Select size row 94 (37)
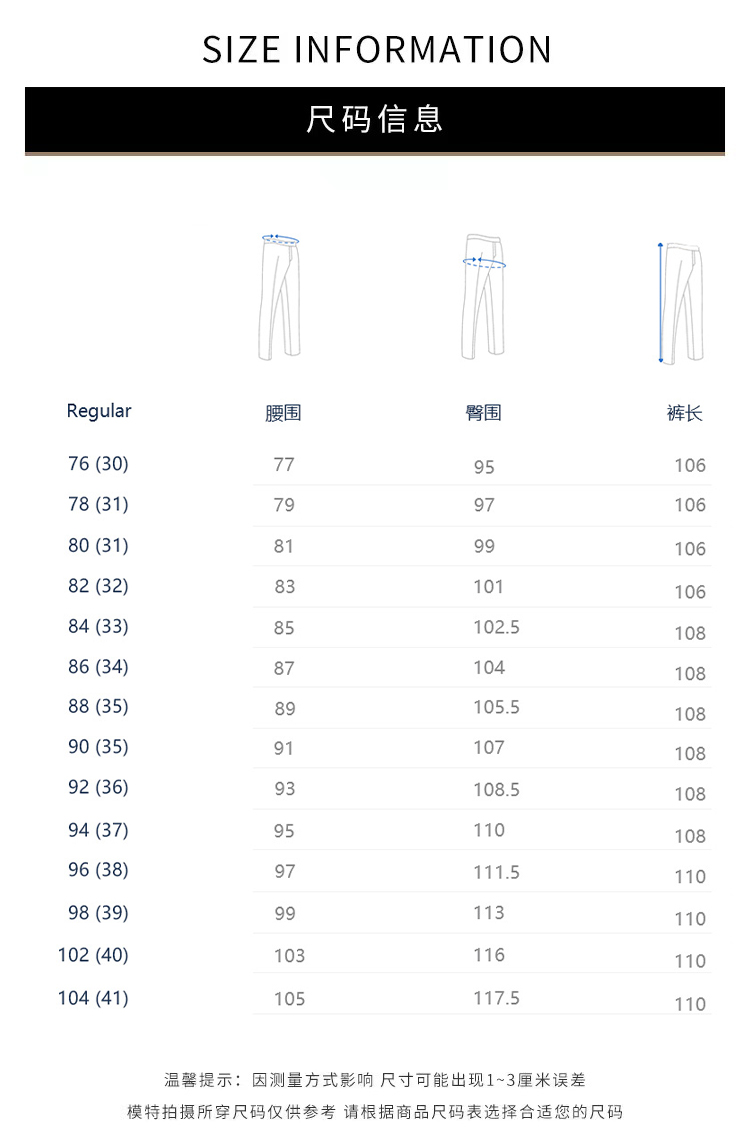750x1148 pixels. coord(98,830)
